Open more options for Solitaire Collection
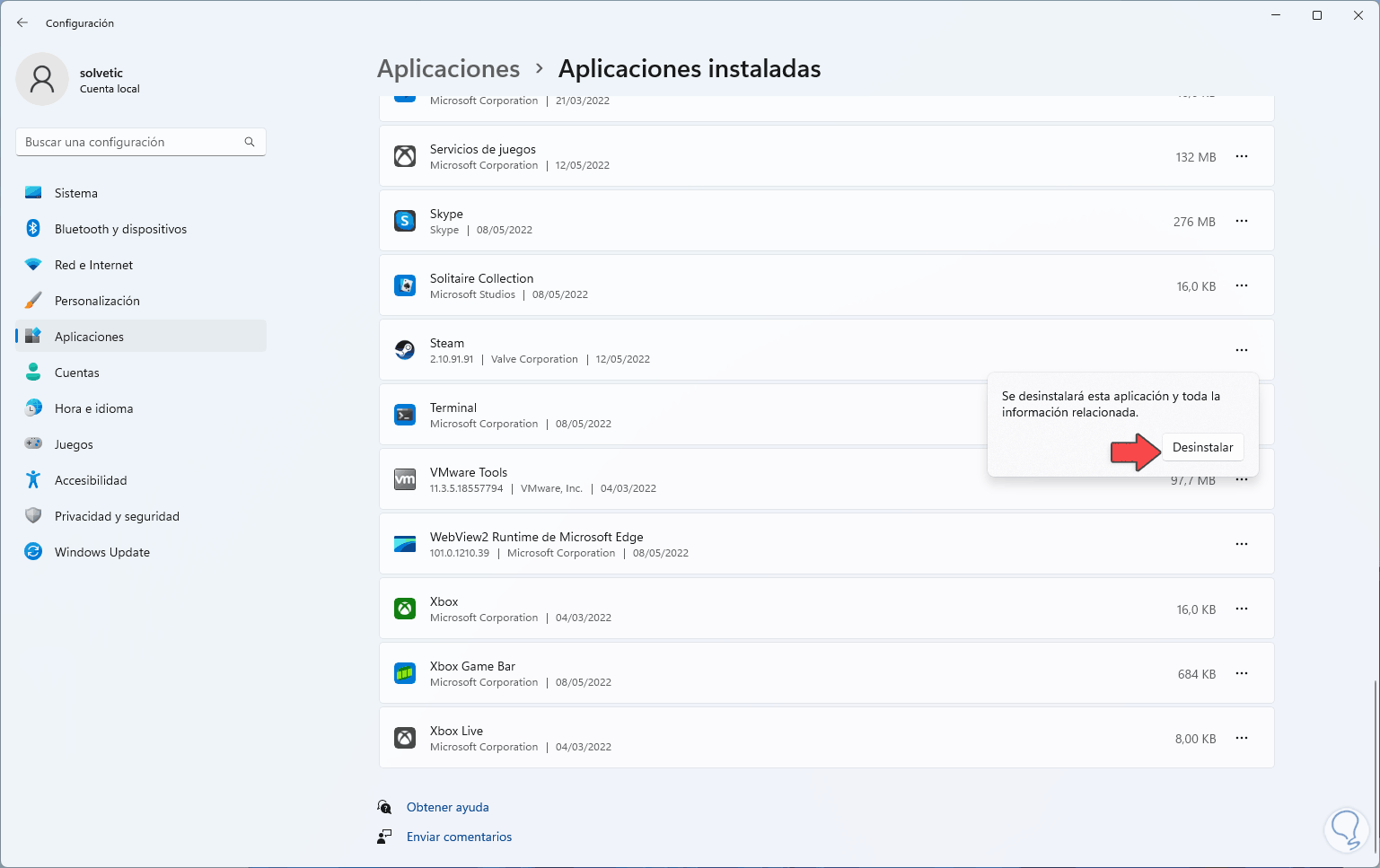The image size is (1380, 868). point(1242,285)
